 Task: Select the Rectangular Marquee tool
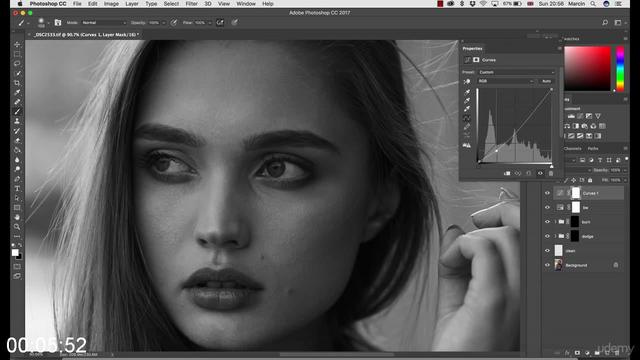(17, 54)
